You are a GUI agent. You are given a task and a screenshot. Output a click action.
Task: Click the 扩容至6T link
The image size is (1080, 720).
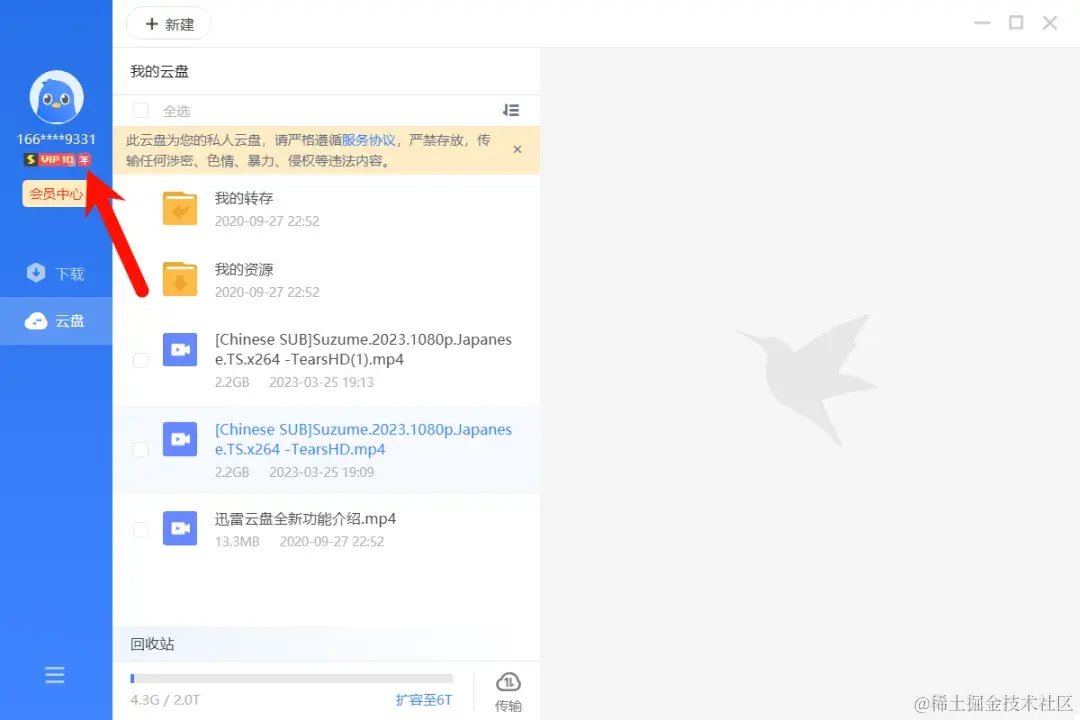coord(424,700)
